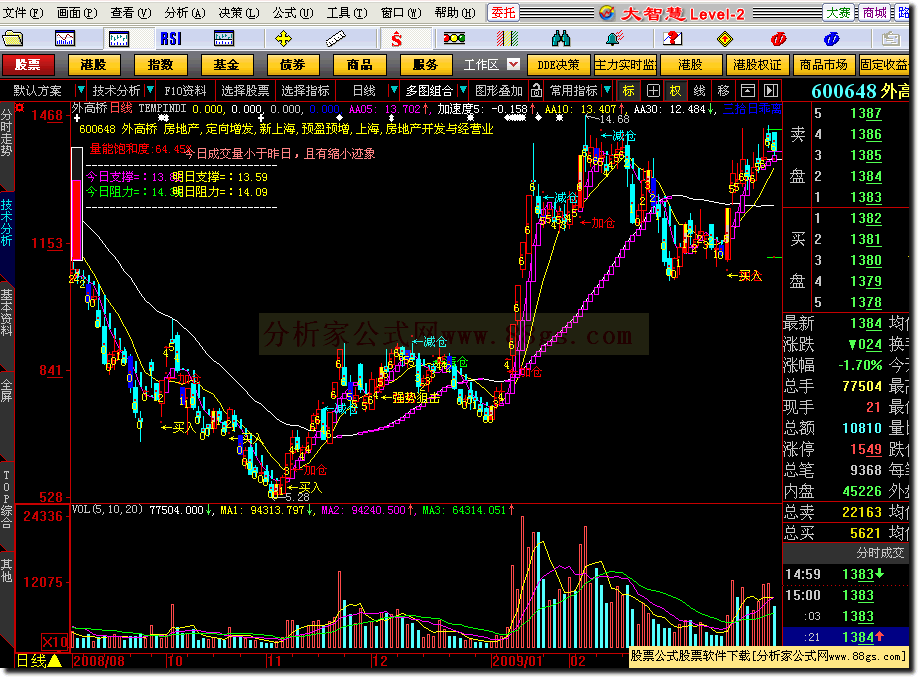
Task: Expand the 日线 period dropdown arrow
Action: pyautogui.click(x=394, y=90)
